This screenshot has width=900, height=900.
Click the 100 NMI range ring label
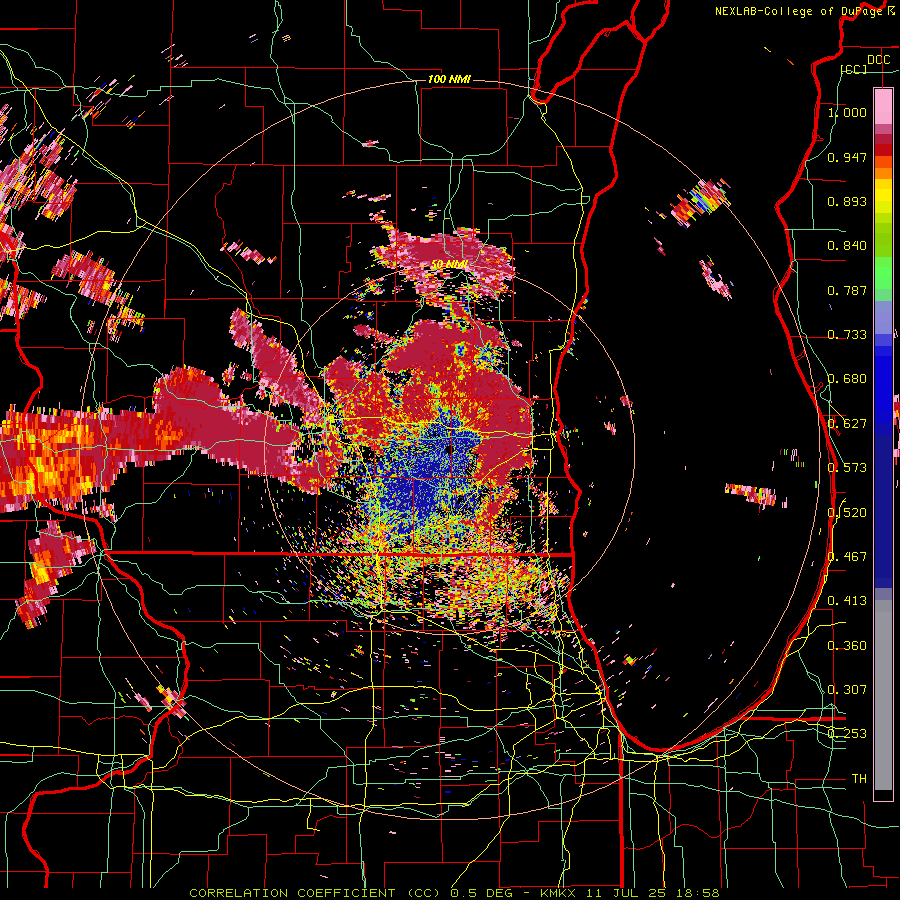click(x=449, y=79)
